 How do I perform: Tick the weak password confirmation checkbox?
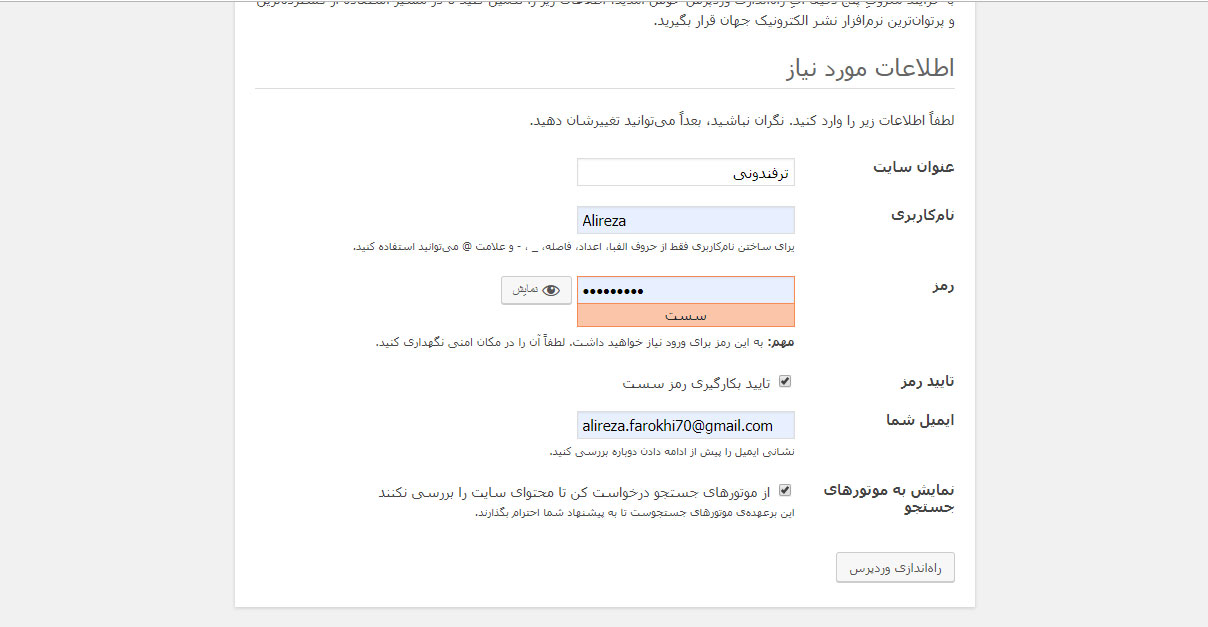click(x=785, y=381)
